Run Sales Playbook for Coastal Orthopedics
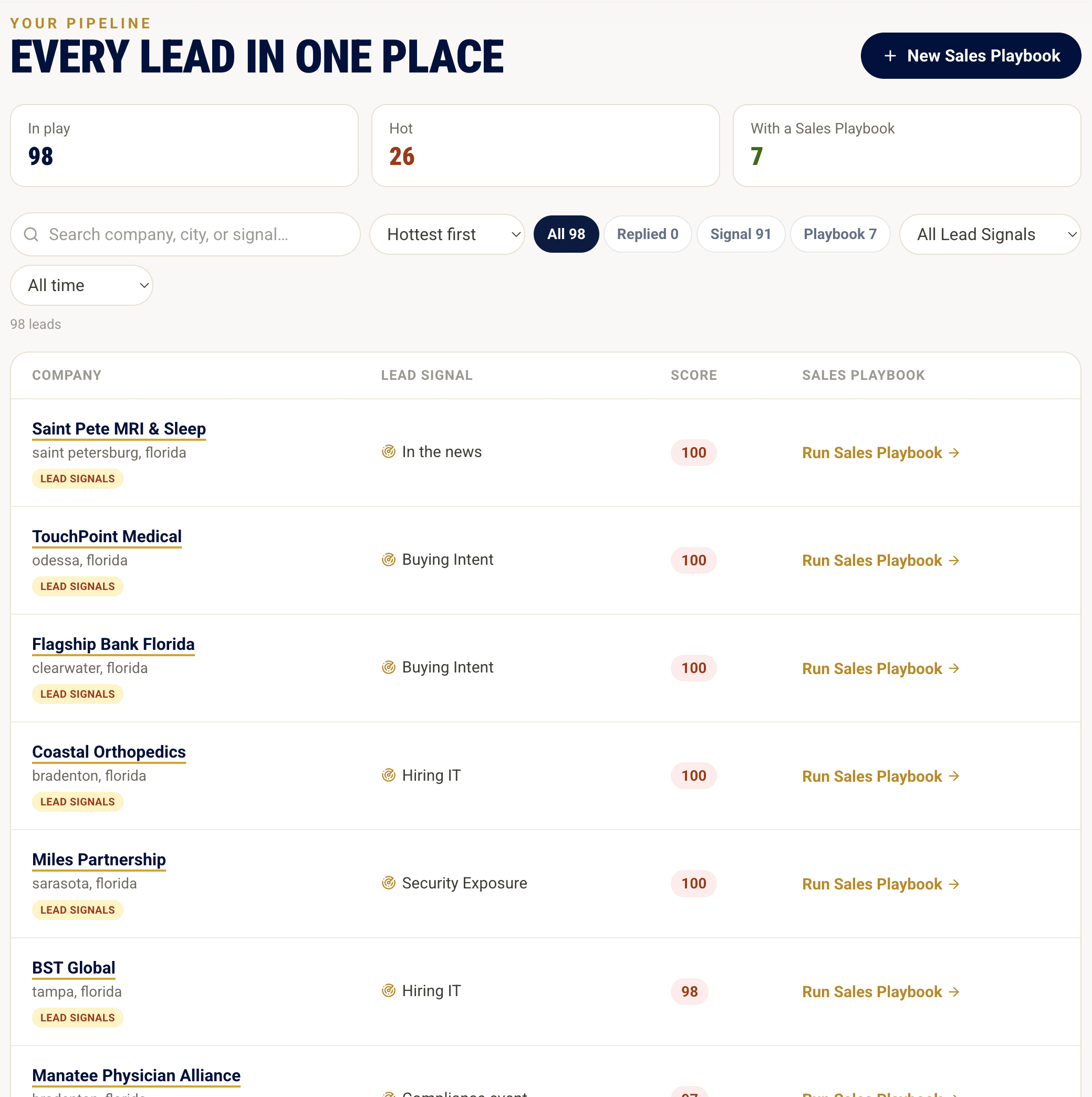Screen dimensions: 1092x1097 (x=881, y=776)
